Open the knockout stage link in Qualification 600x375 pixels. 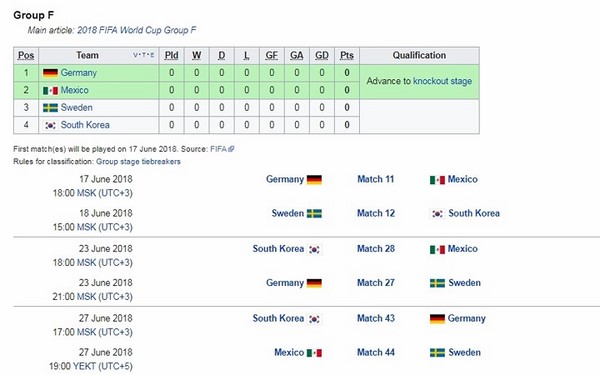click(442, 81)
